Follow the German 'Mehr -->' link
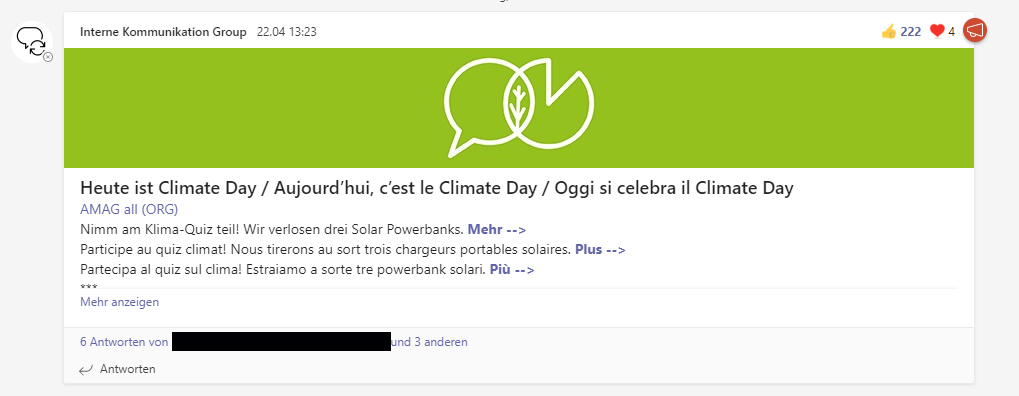The image size is (1019, 396). tap(497, 230)
